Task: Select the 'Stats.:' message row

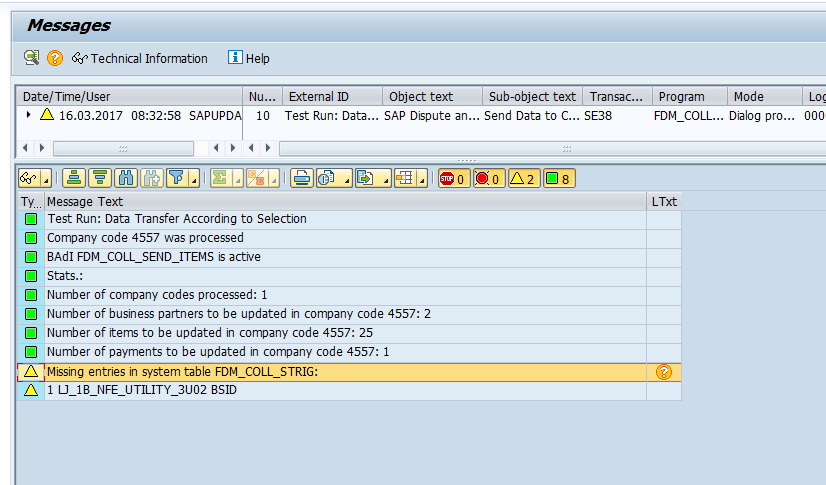Action: click(x=346, y=275)
